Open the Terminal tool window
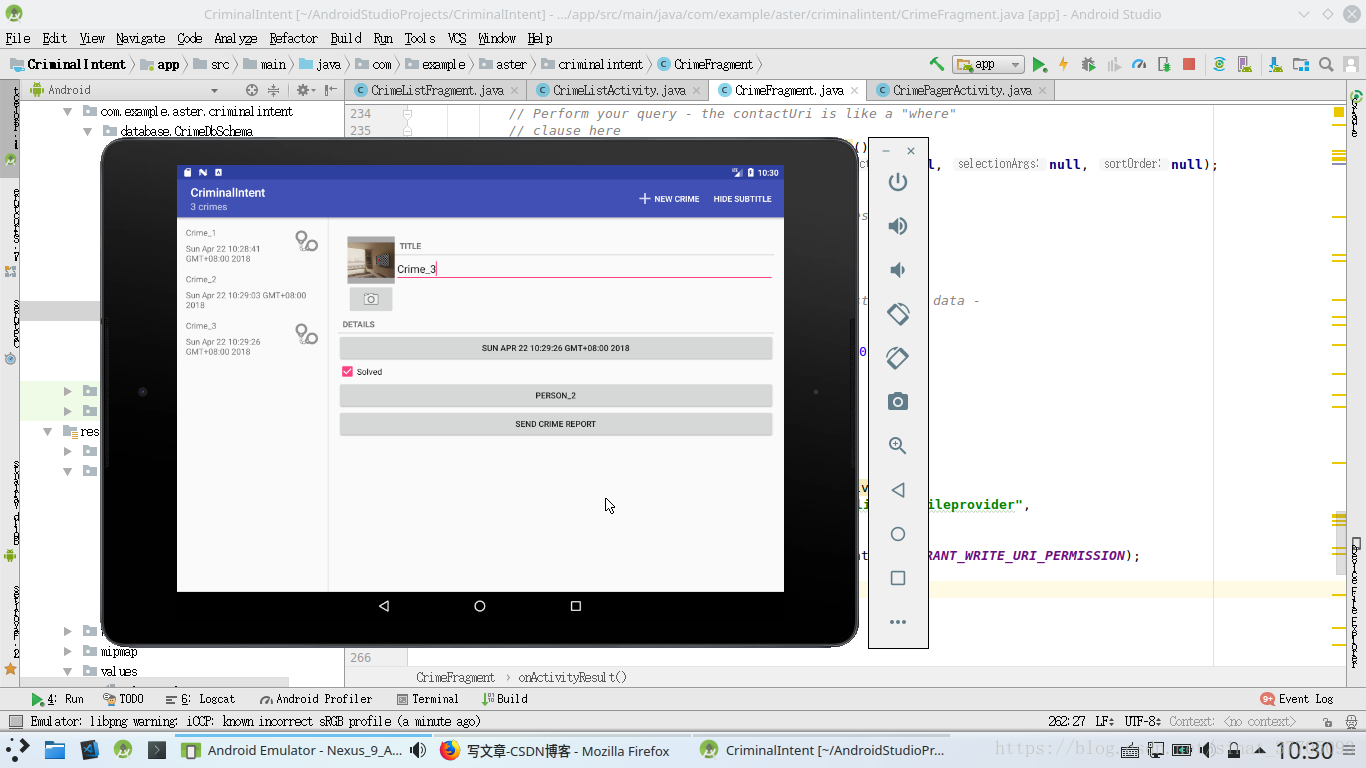This screenshot has height=768, width=1366. pyautogui.click(x=428, y=699)
